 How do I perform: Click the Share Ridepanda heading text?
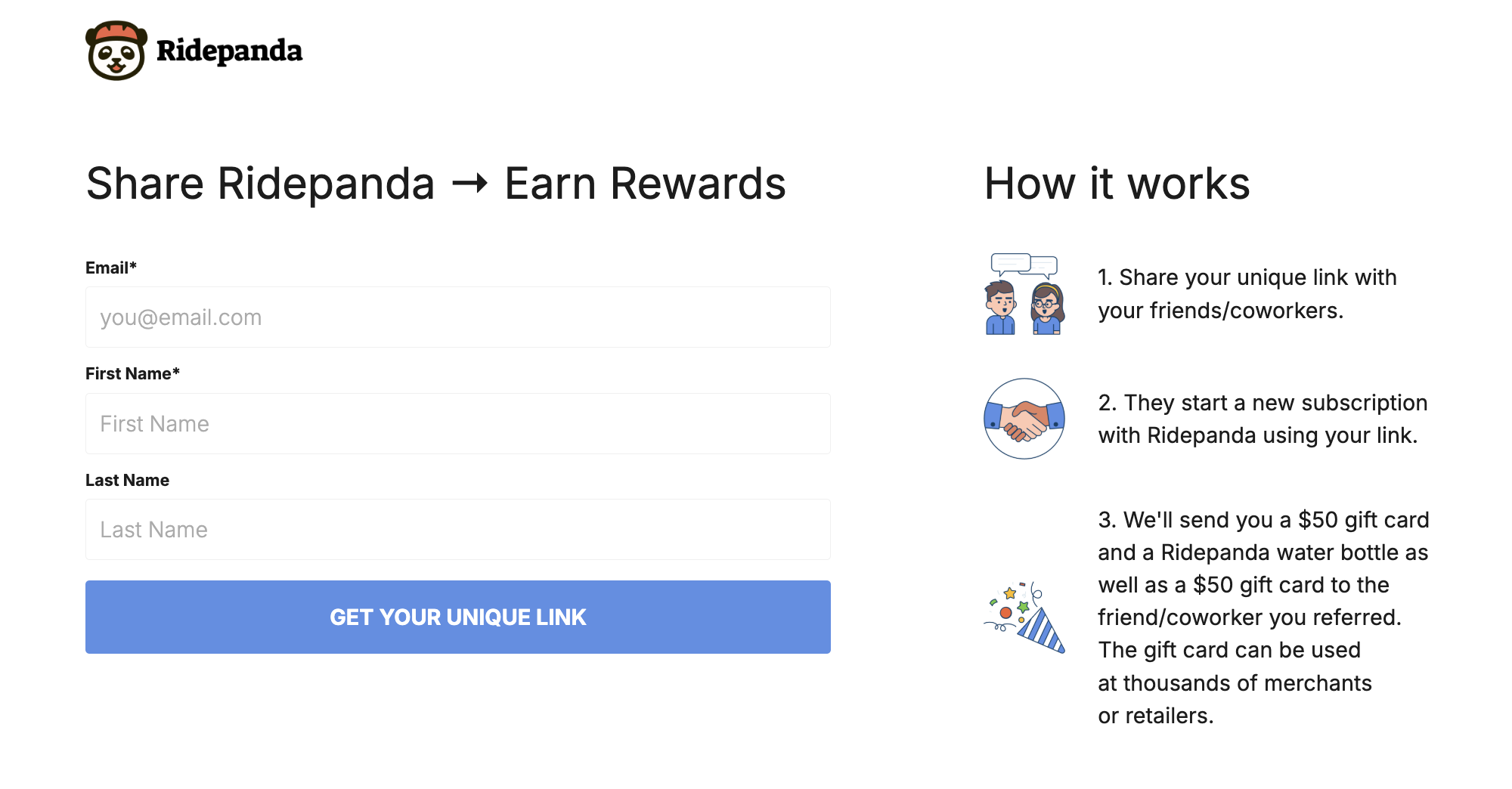click(260, 184)
